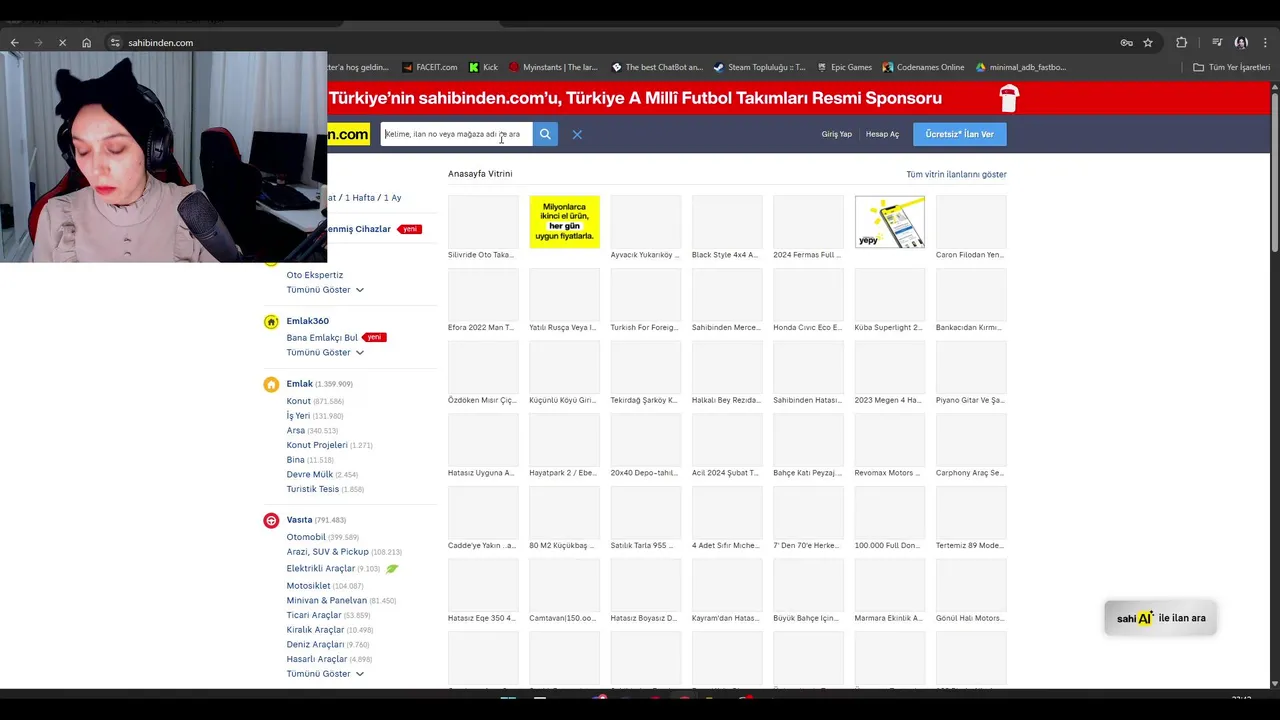Focus the Kelime, ilan no search field

click(456, 134)
